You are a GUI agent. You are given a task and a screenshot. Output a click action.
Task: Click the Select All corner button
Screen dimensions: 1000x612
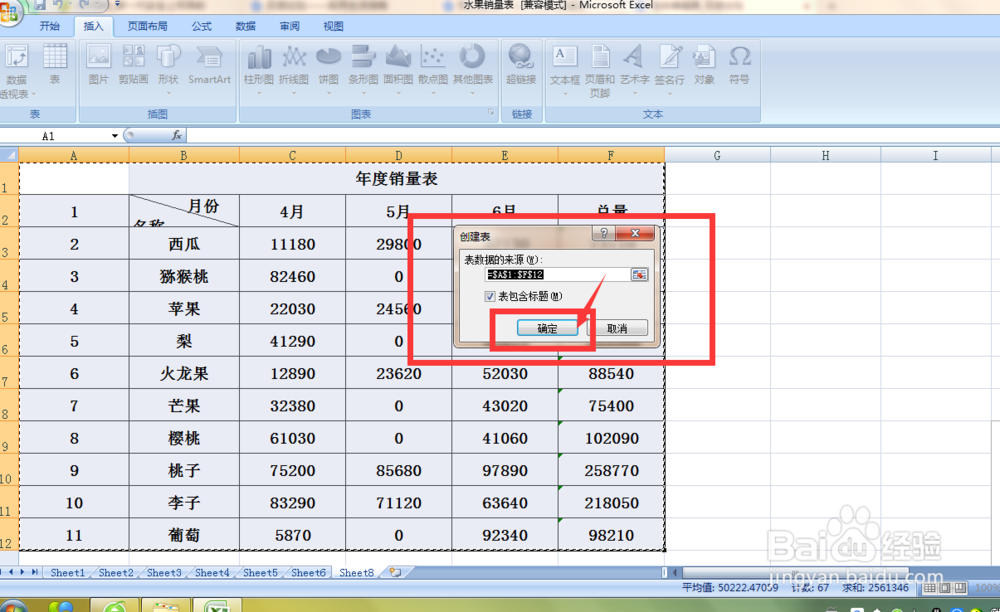pyautogui.click(x=9, y=155)
